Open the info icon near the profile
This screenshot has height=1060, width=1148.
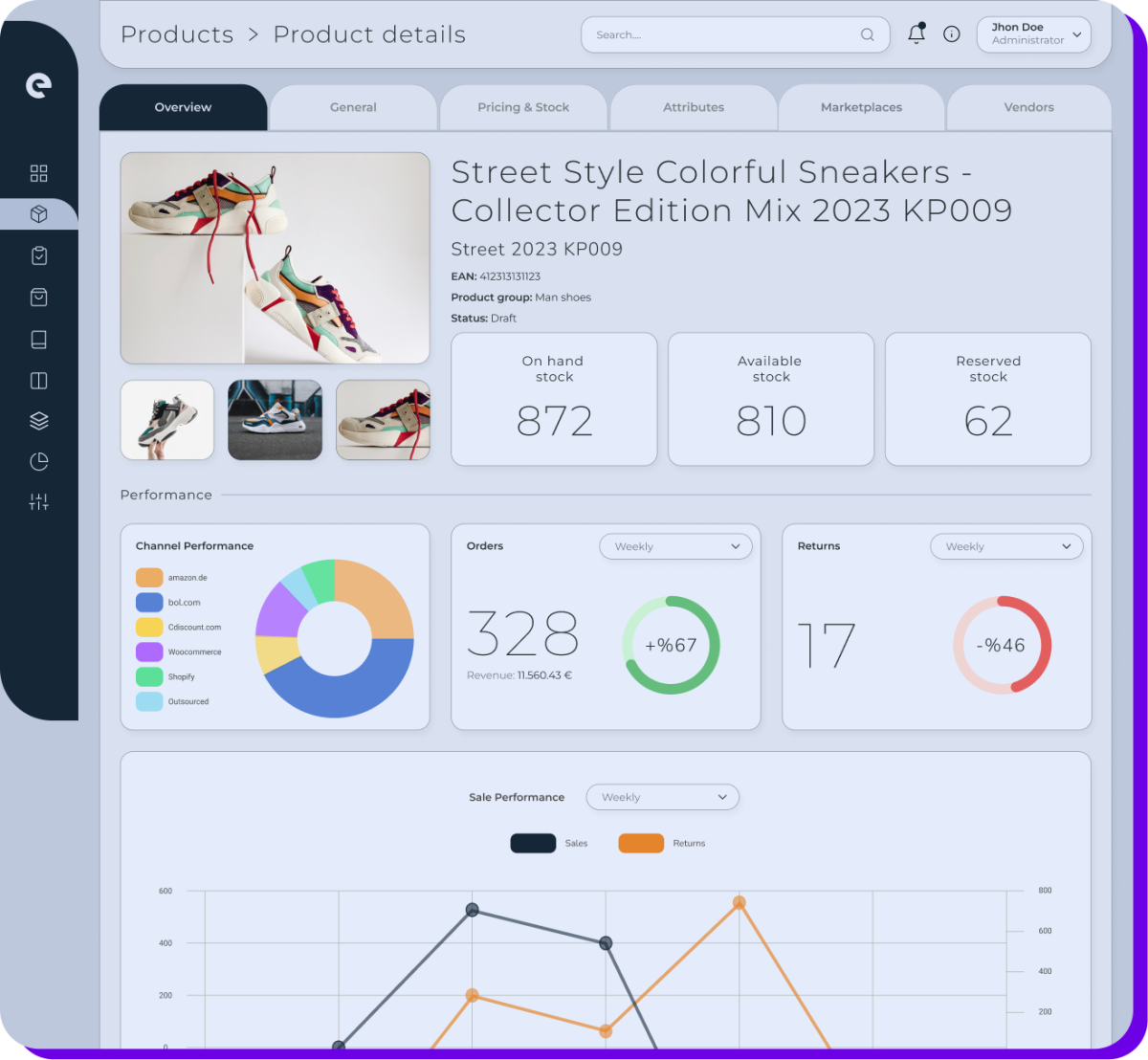tap(951, 33)
